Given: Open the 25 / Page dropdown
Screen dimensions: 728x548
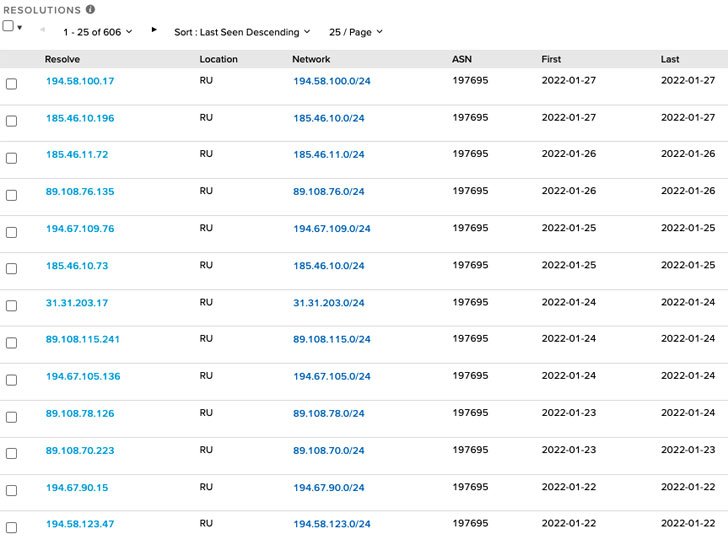Looking at the screenshot, I should [355, 32].
